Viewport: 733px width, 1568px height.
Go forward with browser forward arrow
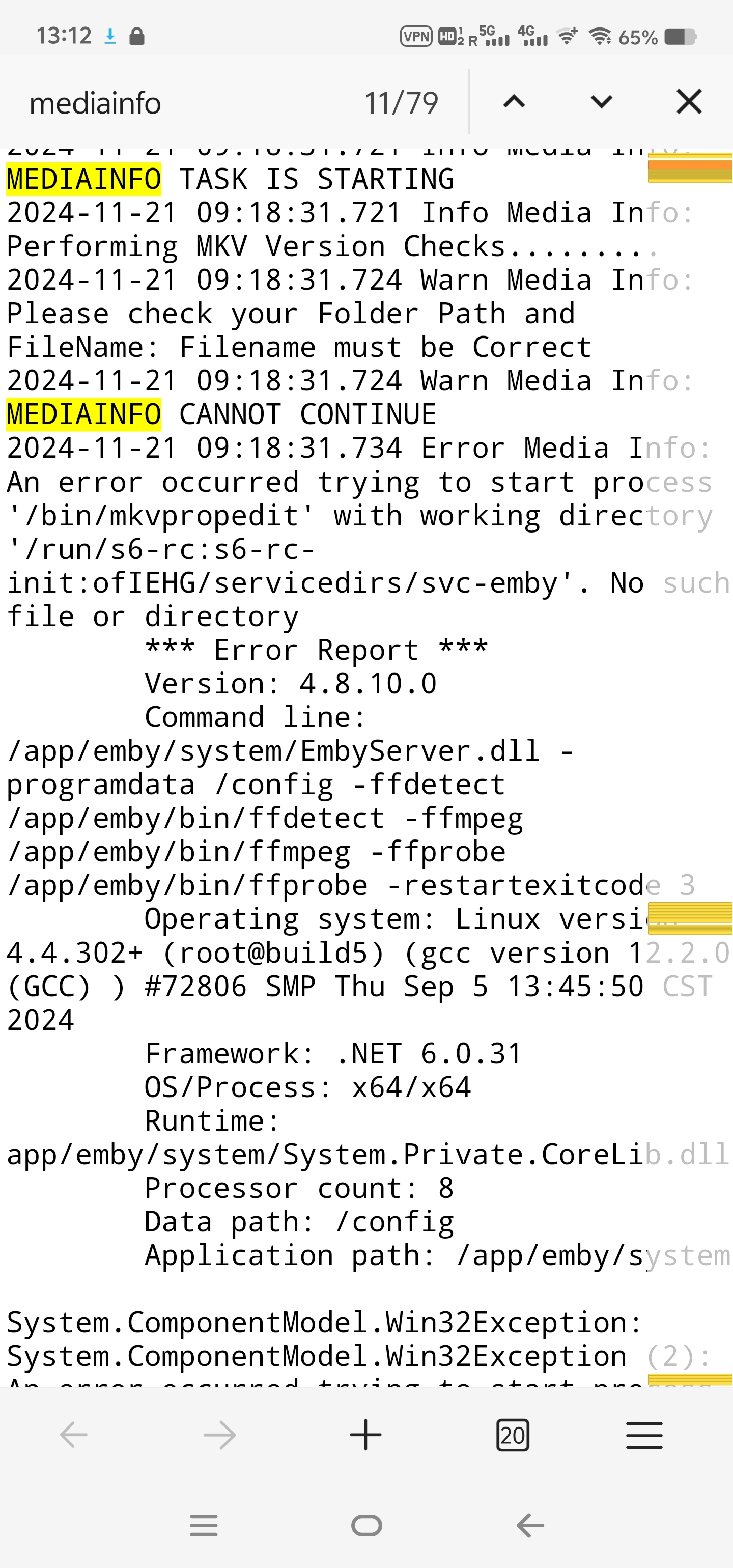(x=220, y=1435)
